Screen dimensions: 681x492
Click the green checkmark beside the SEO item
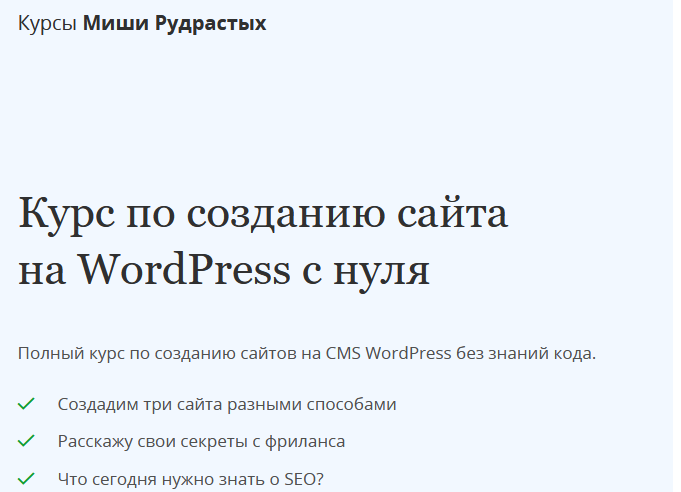27,478
